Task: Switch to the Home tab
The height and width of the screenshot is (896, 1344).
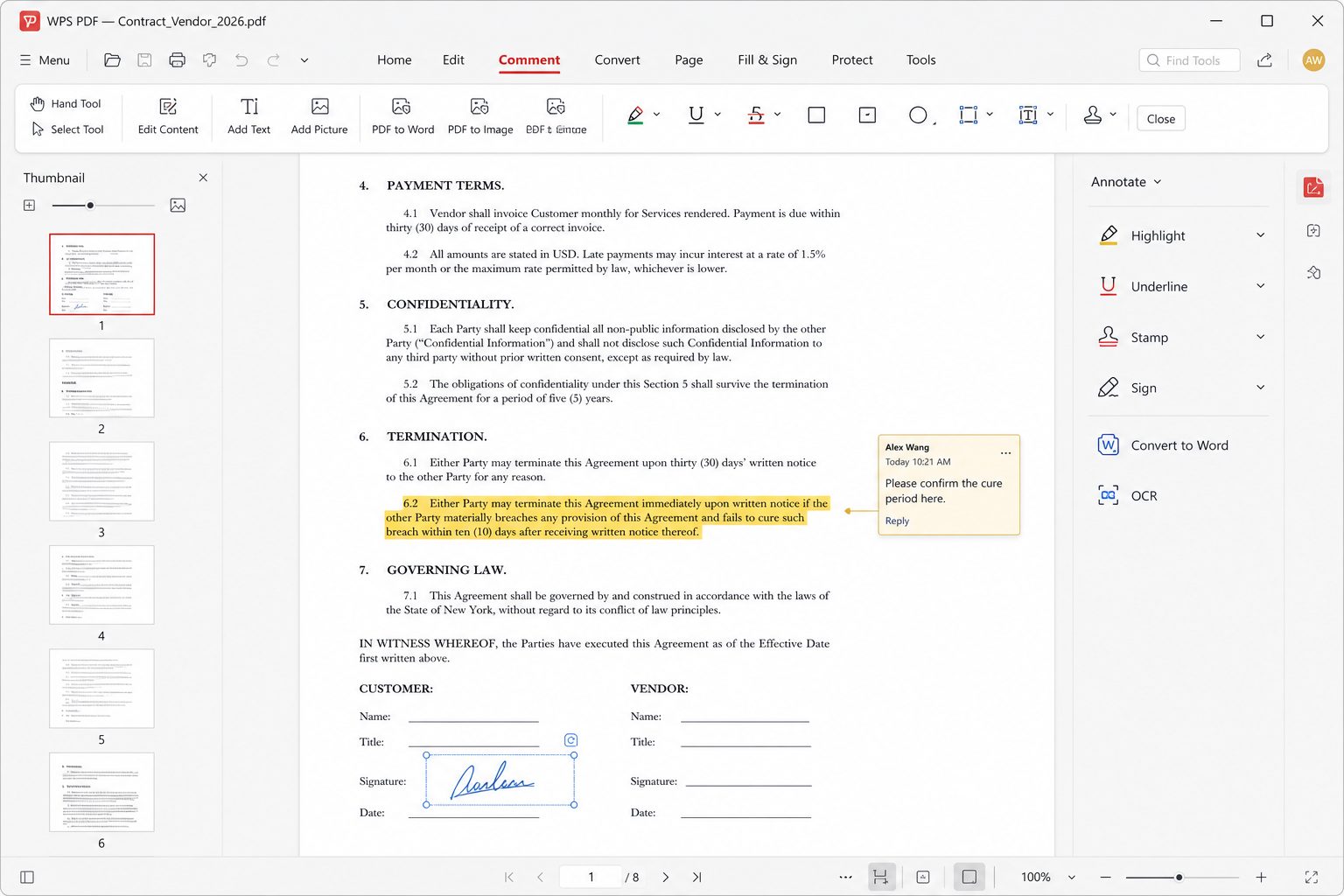Action: click(395, 59)
